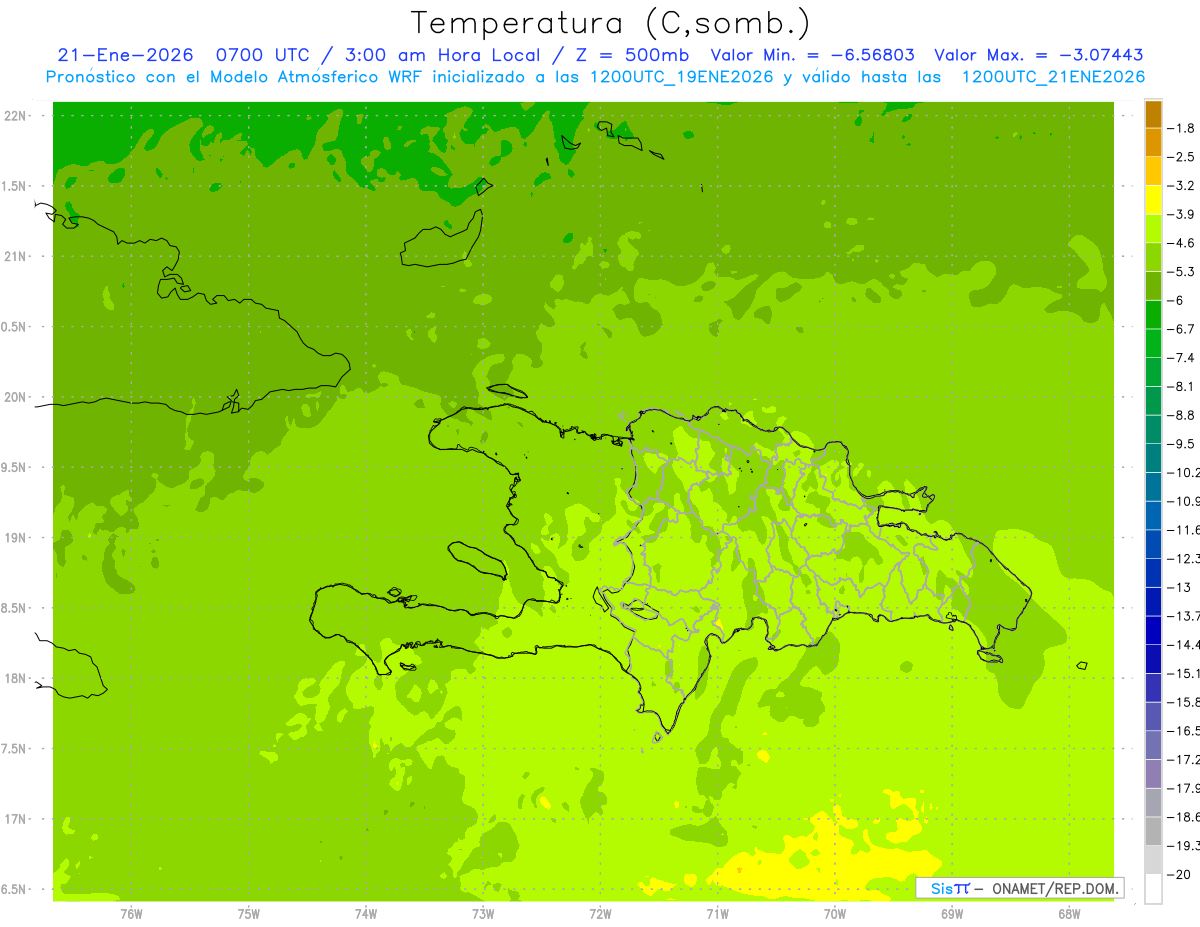This screenshot has height=927, width=1200.
Task: Click the '-4.6' colorbar value label
Action: pyautogui.click(x=1183, y=243)
